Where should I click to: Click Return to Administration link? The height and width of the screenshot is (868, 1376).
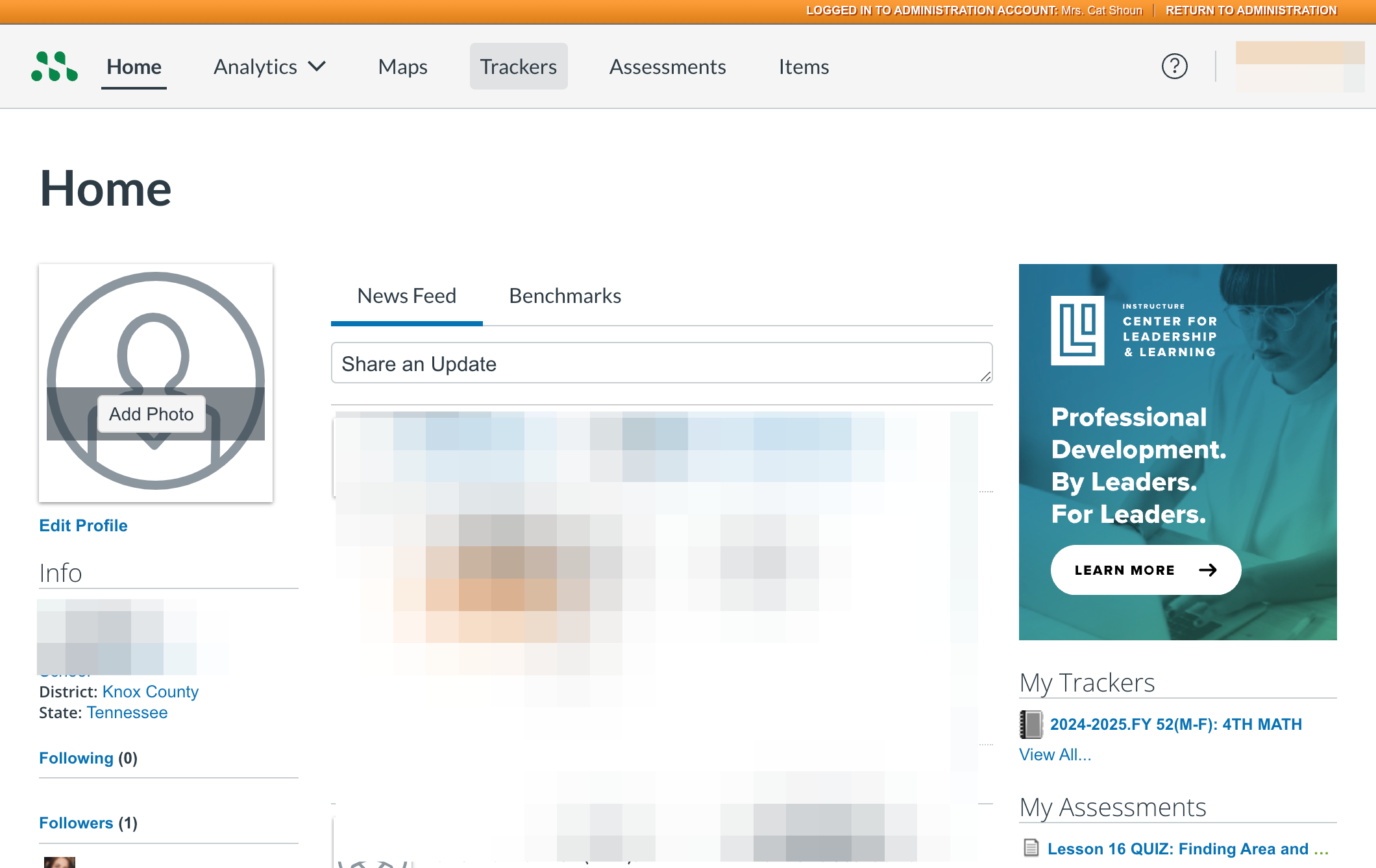point(1251,10)
